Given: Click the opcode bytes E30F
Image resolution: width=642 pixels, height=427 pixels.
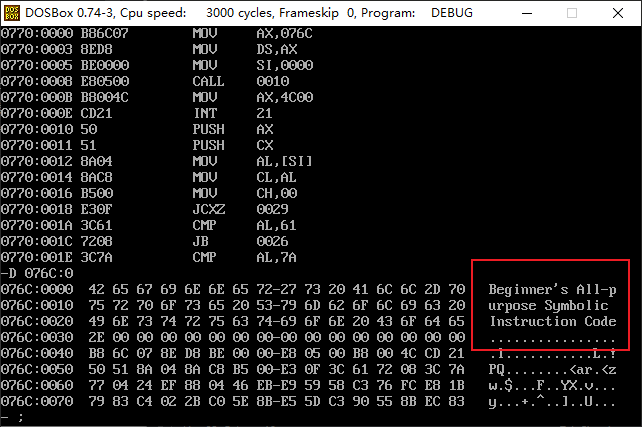Looking at the screenshot, I should (x=97, y=209).
